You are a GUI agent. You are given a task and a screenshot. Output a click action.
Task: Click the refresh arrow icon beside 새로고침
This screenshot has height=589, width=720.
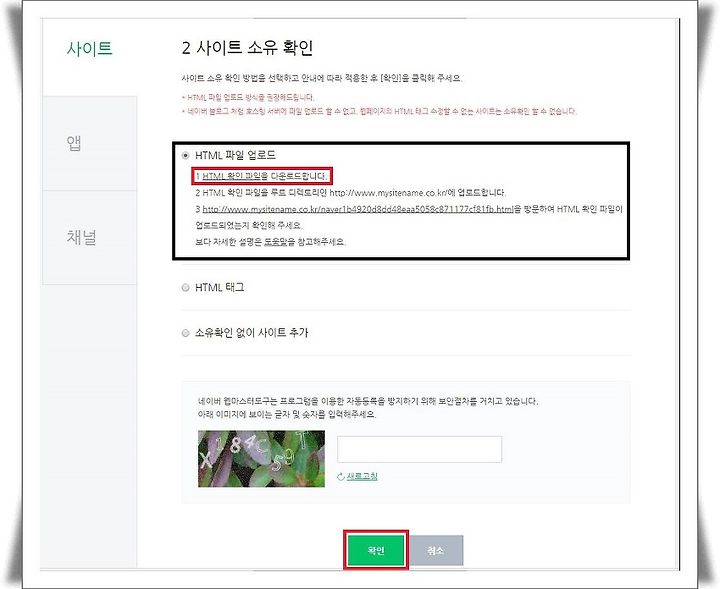tap(341, 477)
